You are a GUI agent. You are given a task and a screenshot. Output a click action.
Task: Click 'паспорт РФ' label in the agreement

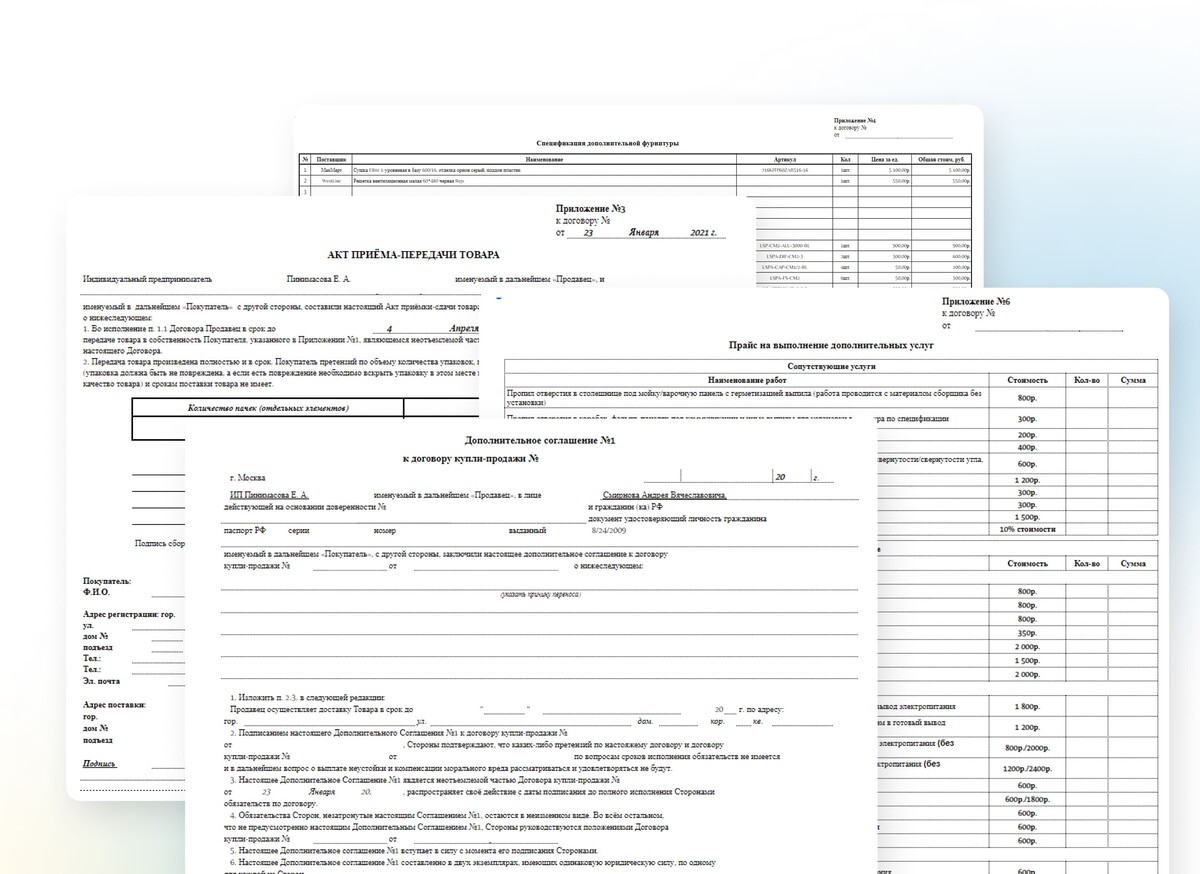tap(246, 530)
